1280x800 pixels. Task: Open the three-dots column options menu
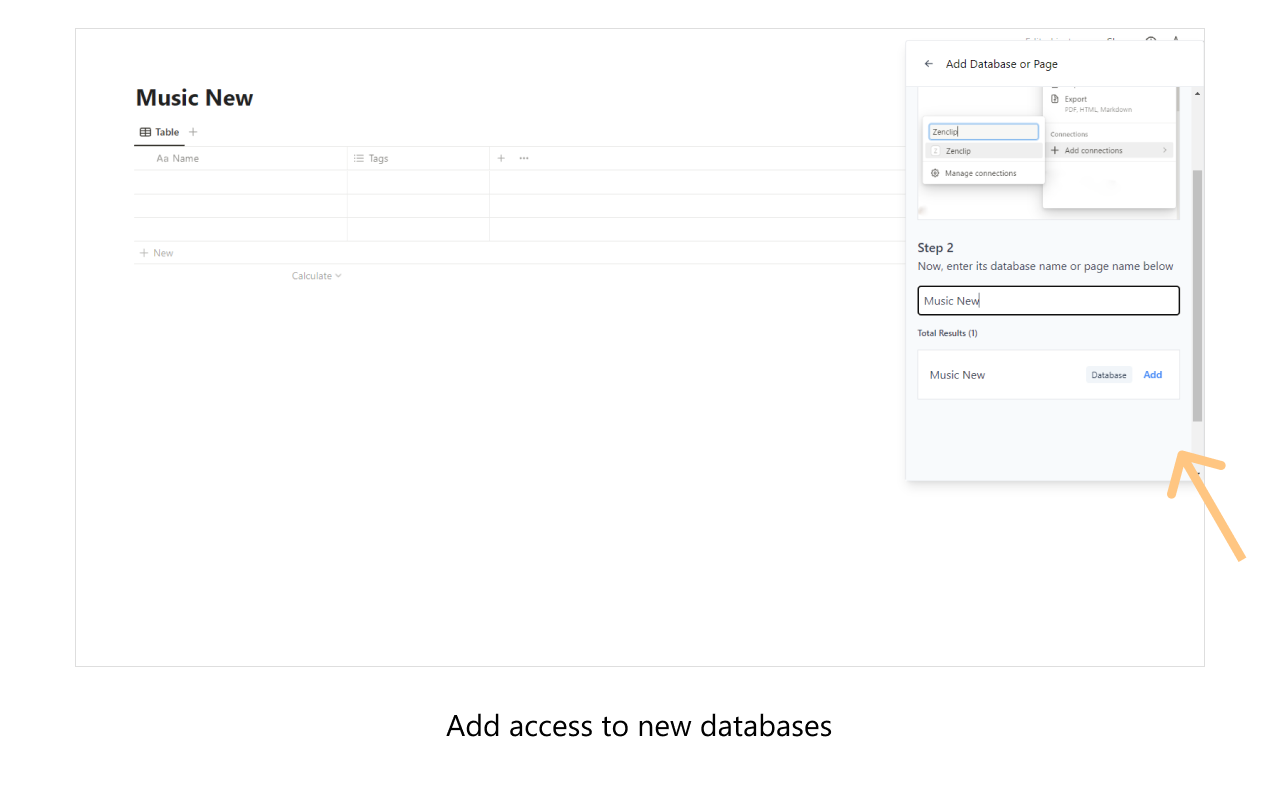524,158
